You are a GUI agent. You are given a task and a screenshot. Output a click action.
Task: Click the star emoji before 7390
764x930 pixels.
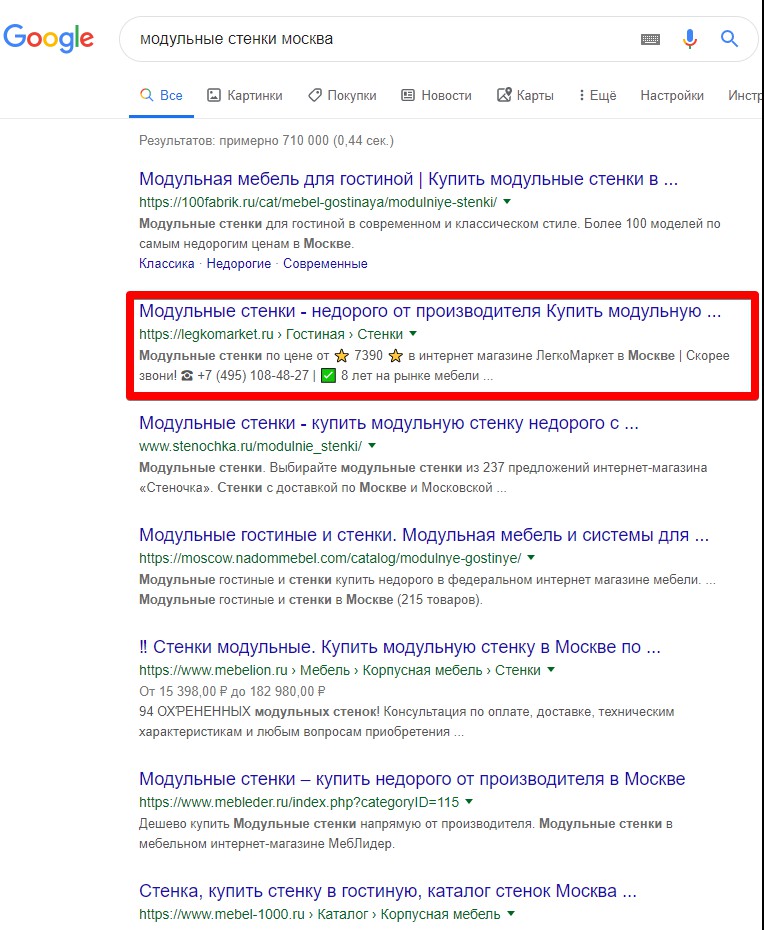coord(342,356)
